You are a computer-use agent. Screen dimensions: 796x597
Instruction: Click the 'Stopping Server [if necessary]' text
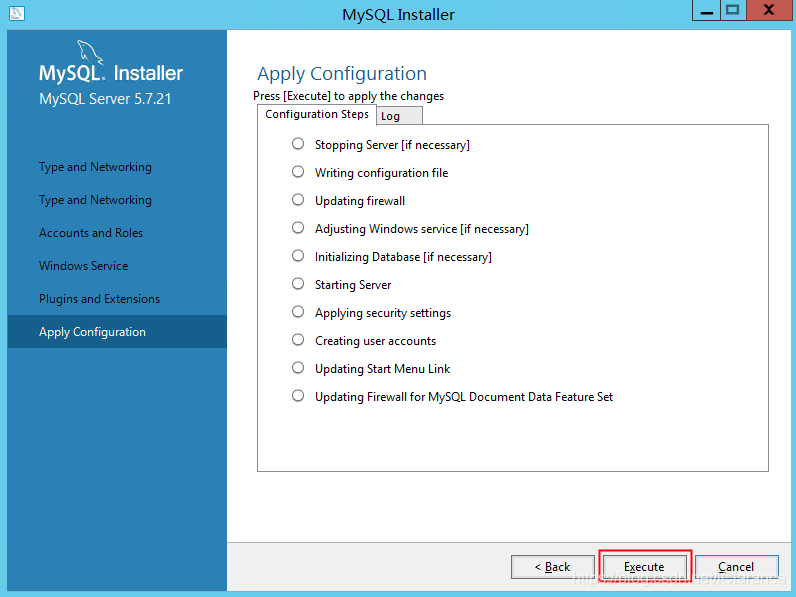tap(392, 145)
